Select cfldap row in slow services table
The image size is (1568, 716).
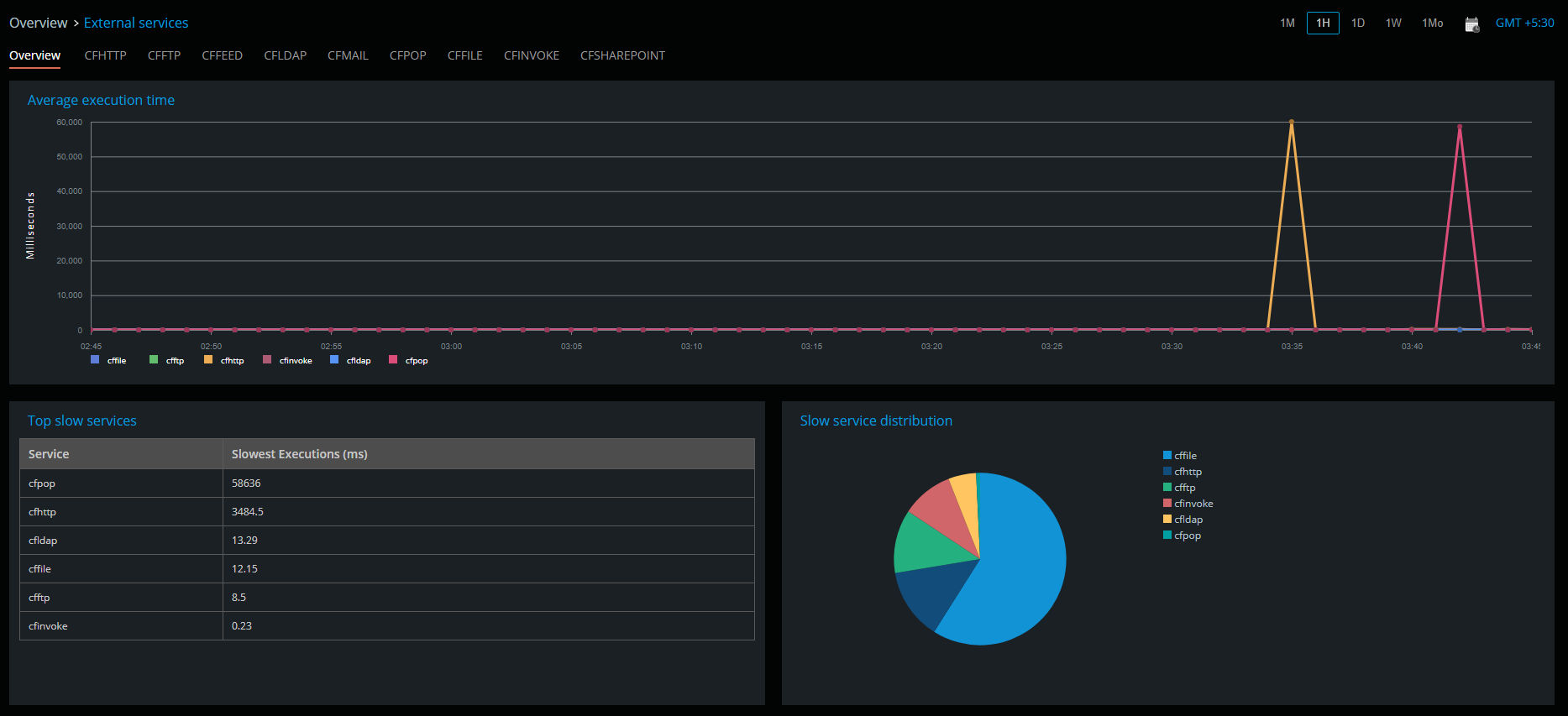point(387,541)
